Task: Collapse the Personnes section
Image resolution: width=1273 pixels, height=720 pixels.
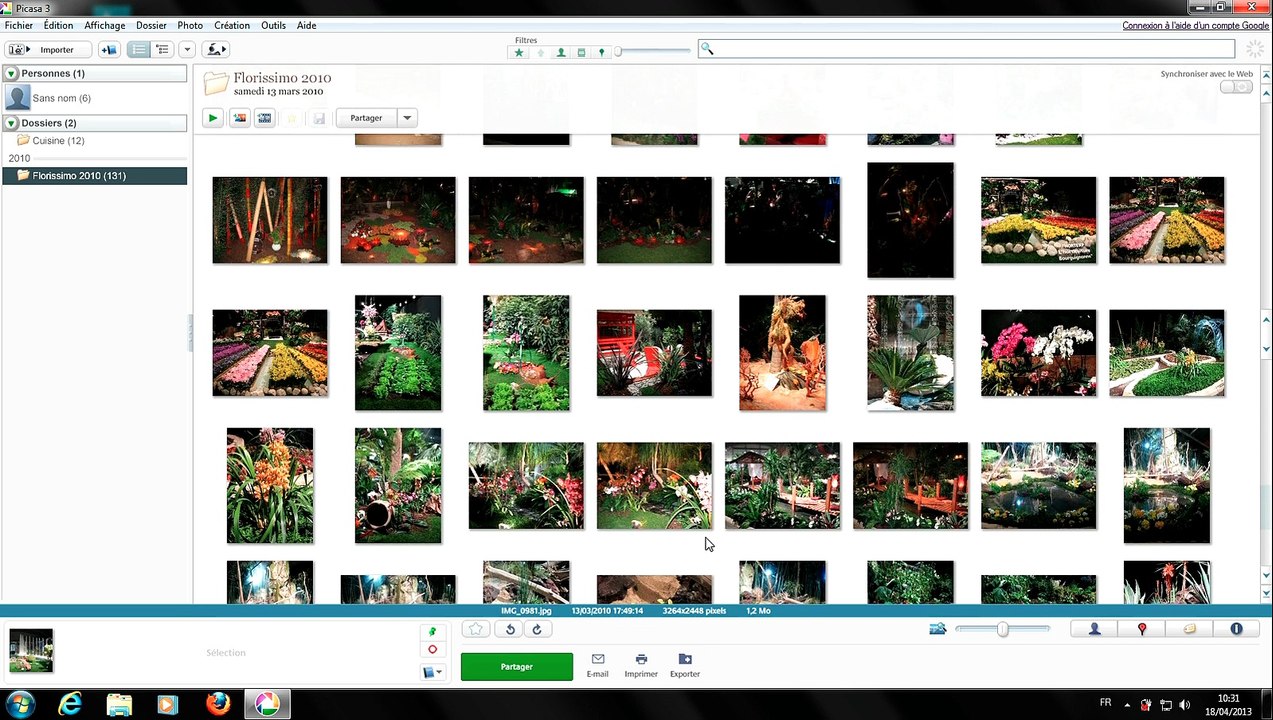Action: point(11,74)
